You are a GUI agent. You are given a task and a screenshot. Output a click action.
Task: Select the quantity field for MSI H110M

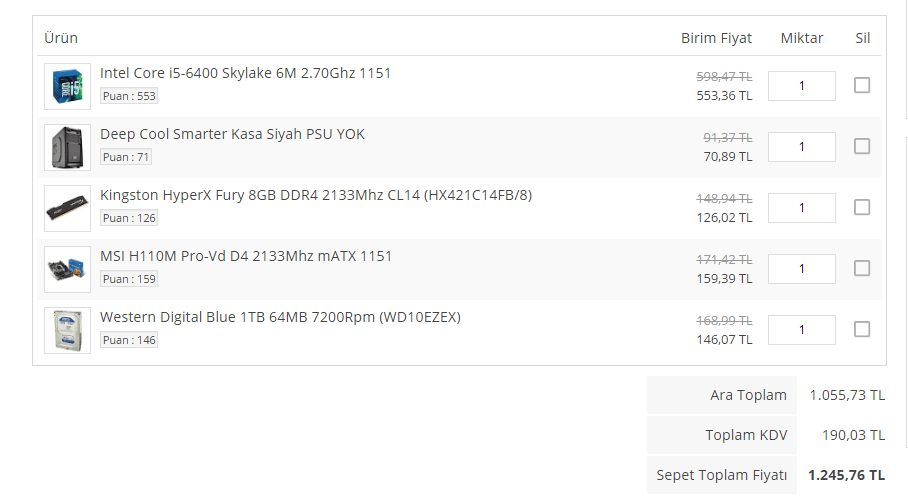(801, 269)
